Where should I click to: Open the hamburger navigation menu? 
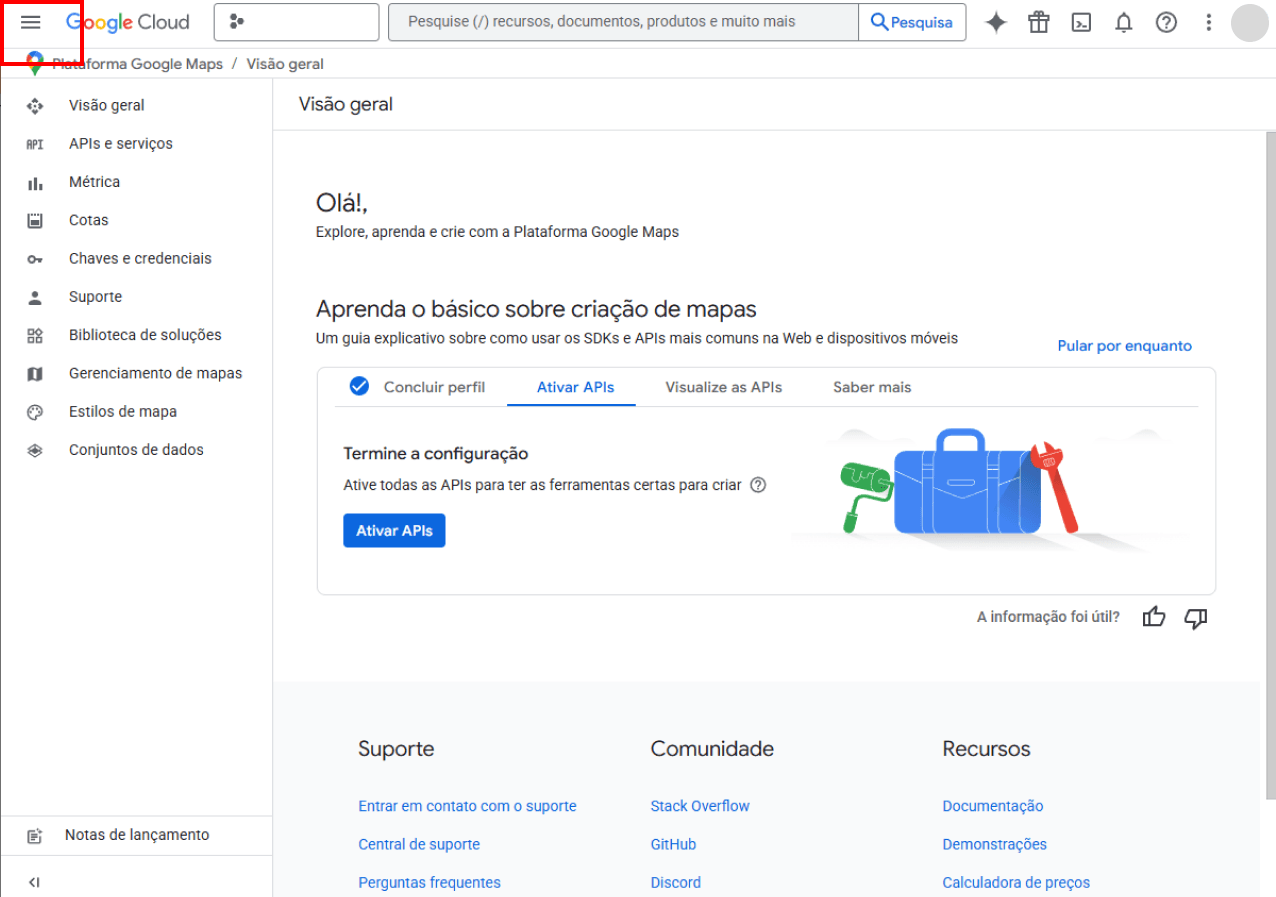[31, 22]
